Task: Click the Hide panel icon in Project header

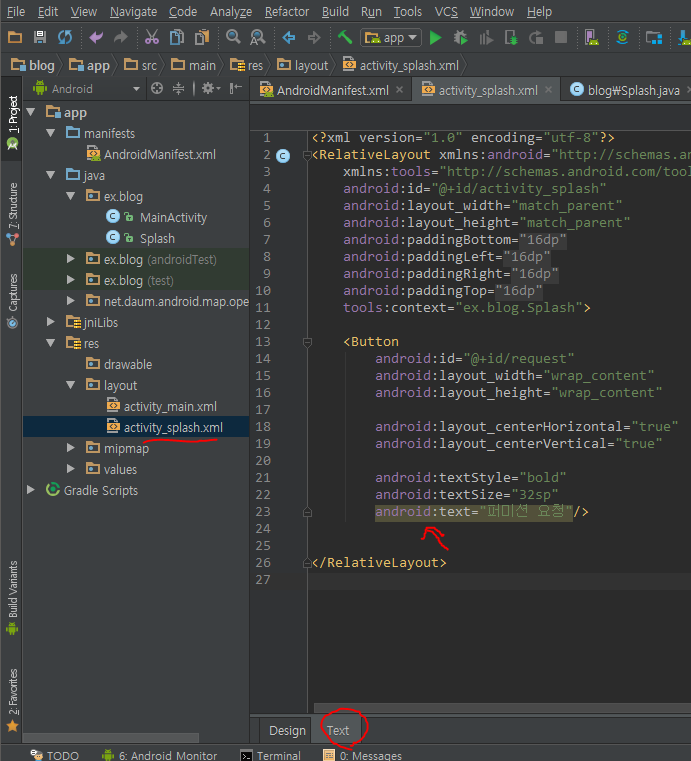Action: pyautogui.click(x=236, y=88)
